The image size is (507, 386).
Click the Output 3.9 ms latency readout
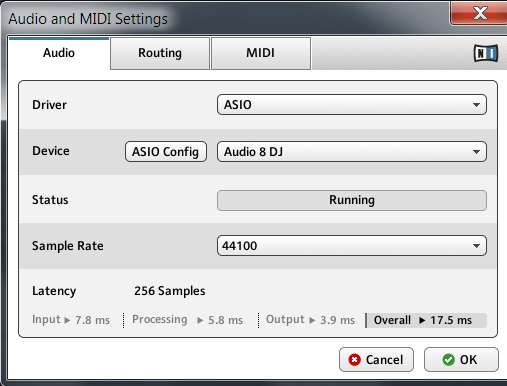(x=310, y=320)
